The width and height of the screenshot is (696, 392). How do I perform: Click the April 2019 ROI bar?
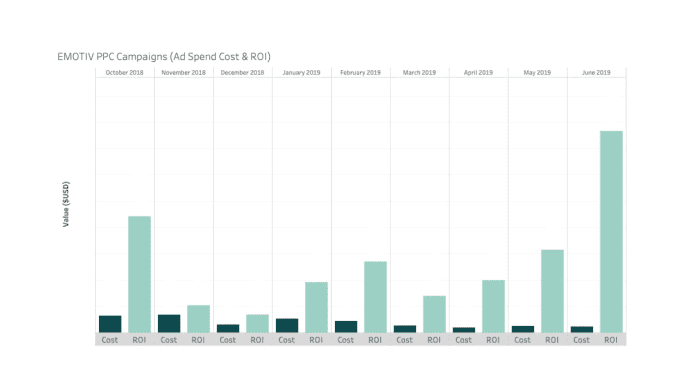494,306
